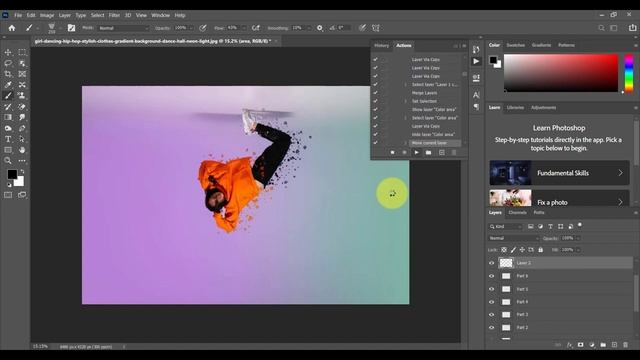Open layer blend mode Normal dropdown
Screen dimensions: 640x360
[x=513, y=238]
